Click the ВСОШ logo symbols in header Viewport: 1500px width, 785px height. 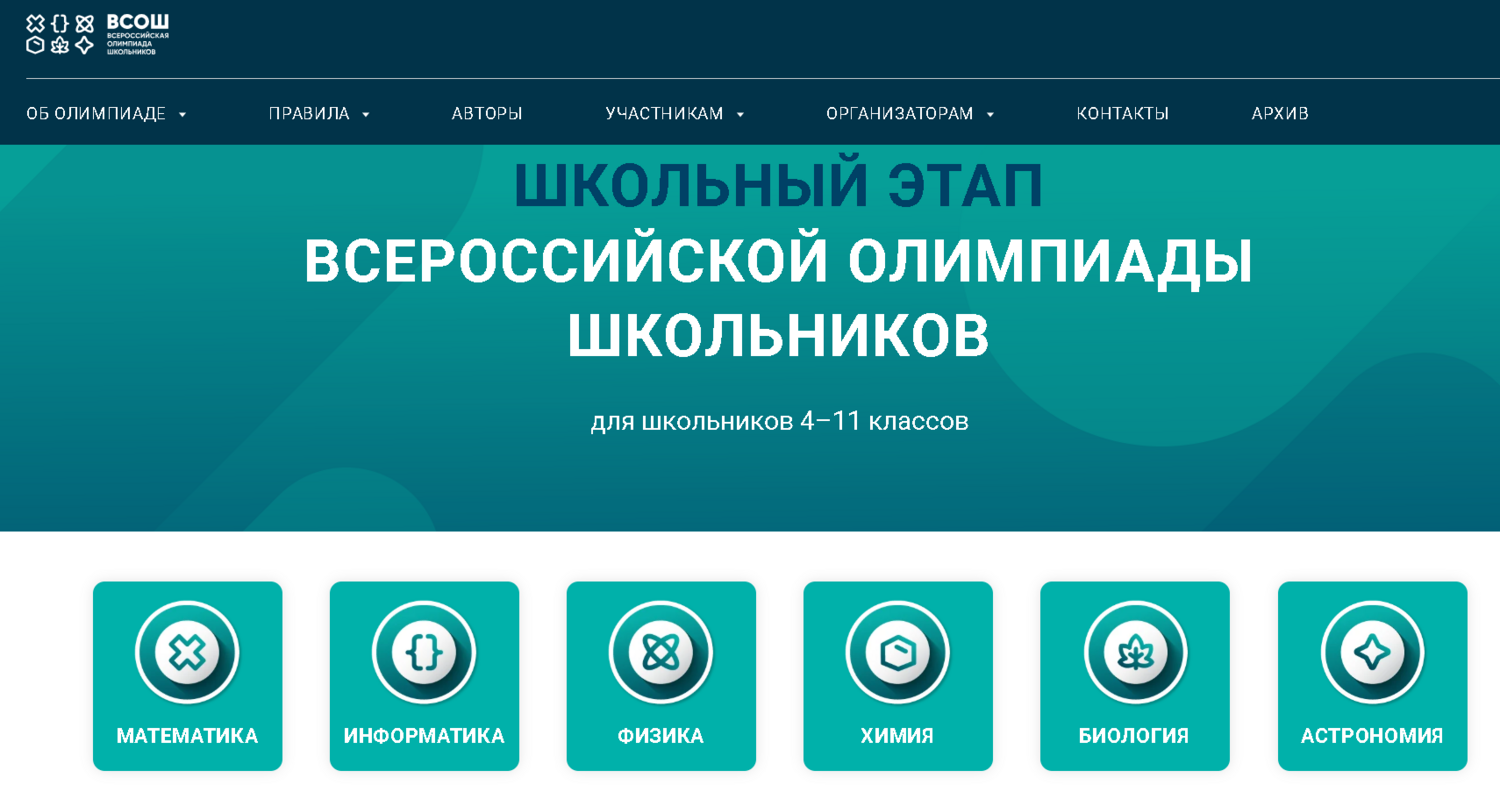(60, 34)
